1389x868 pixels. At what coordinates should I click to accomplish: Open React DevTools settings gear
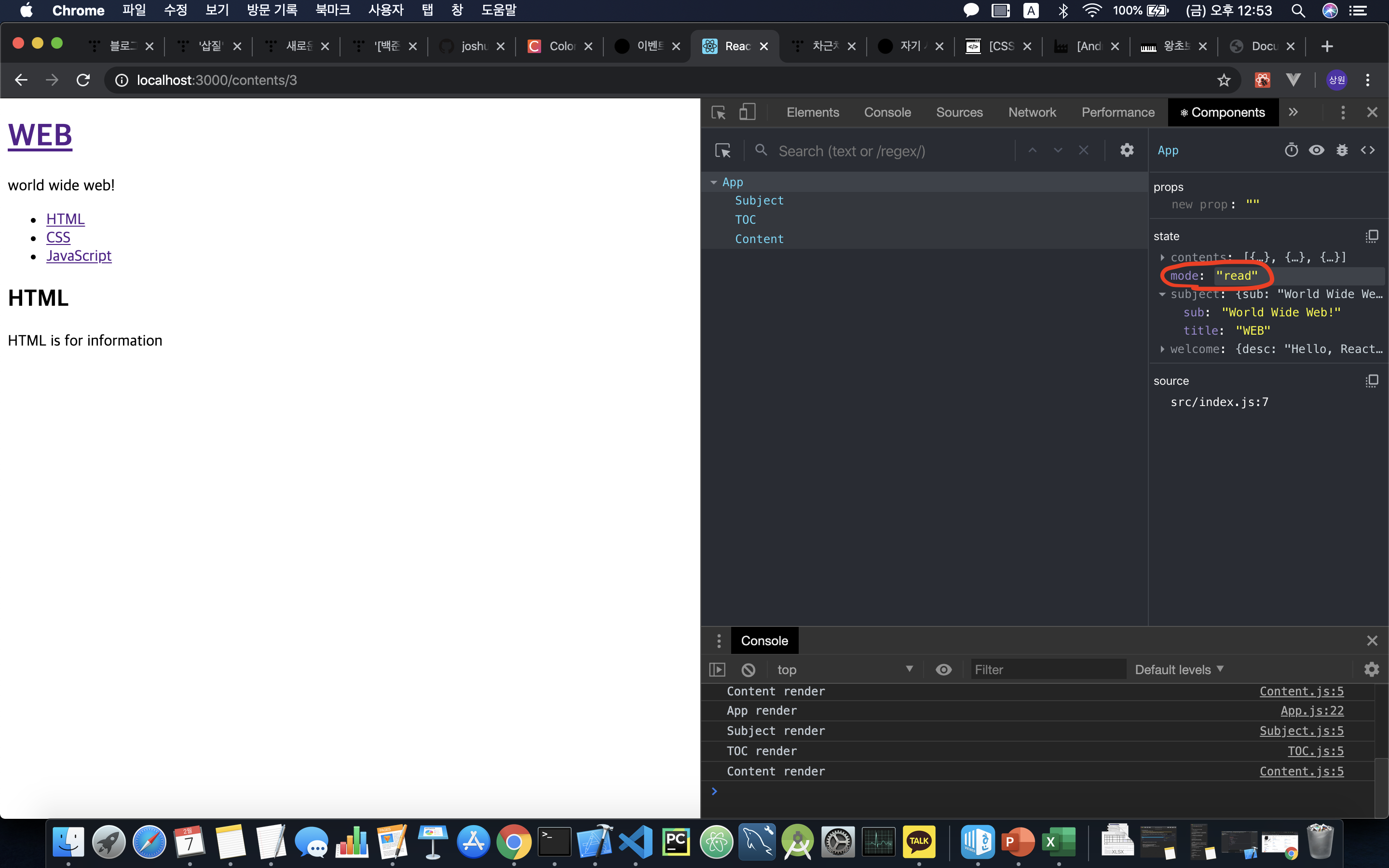[1127, 150]
